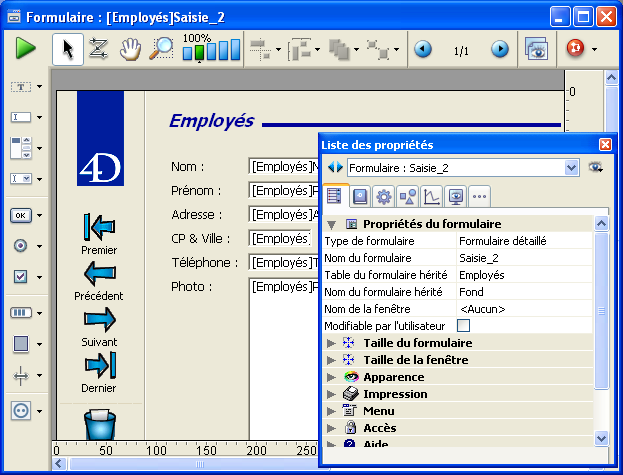The width and height of the screenshot is (623, 475).
Task: Select the magnifier zoom tool
Action: tap(160, 49)
